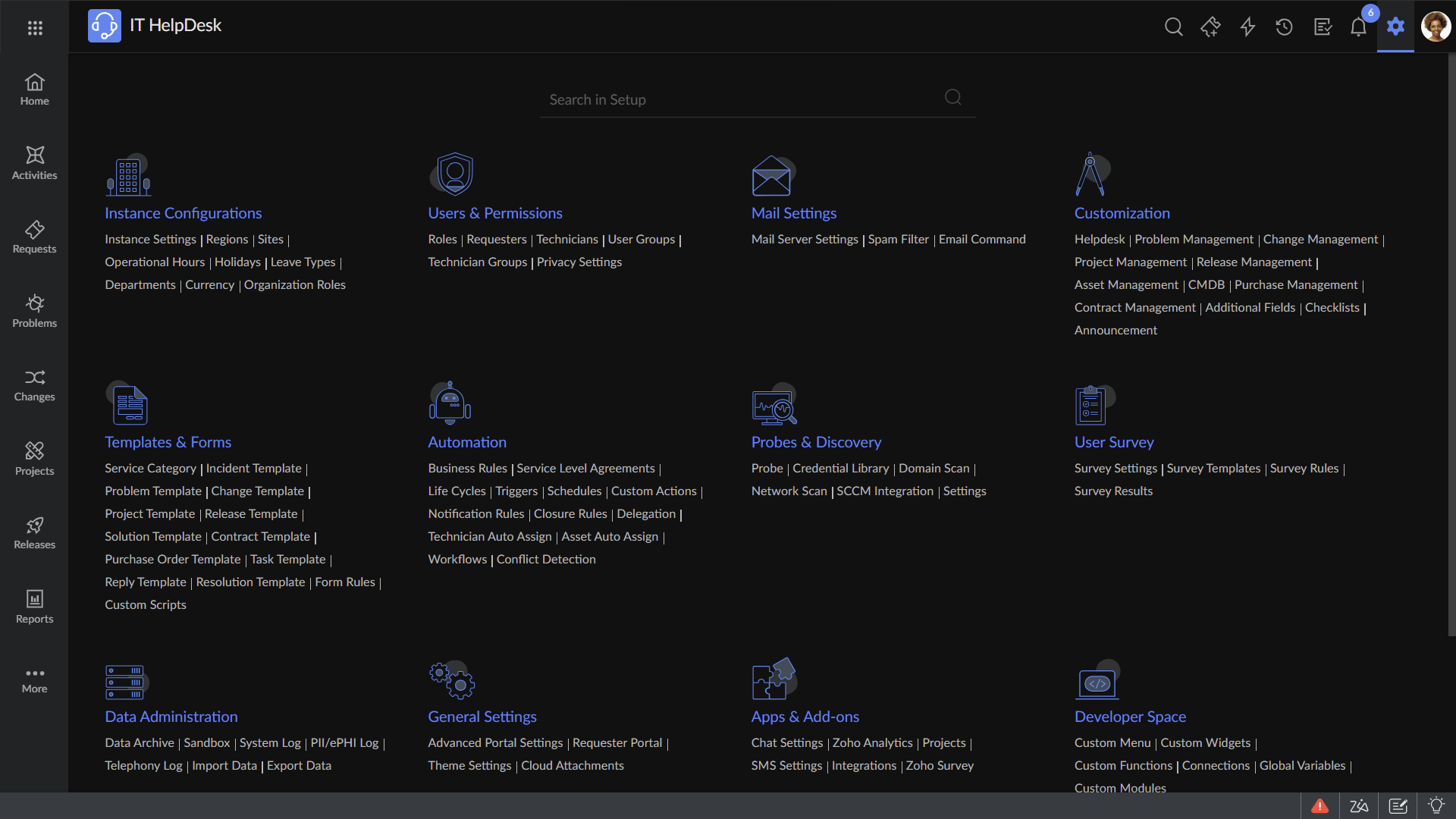Click the Automation robot icon
Image resolution: width=1456 pixels, height=819 pixels.
tap(450, 403)
